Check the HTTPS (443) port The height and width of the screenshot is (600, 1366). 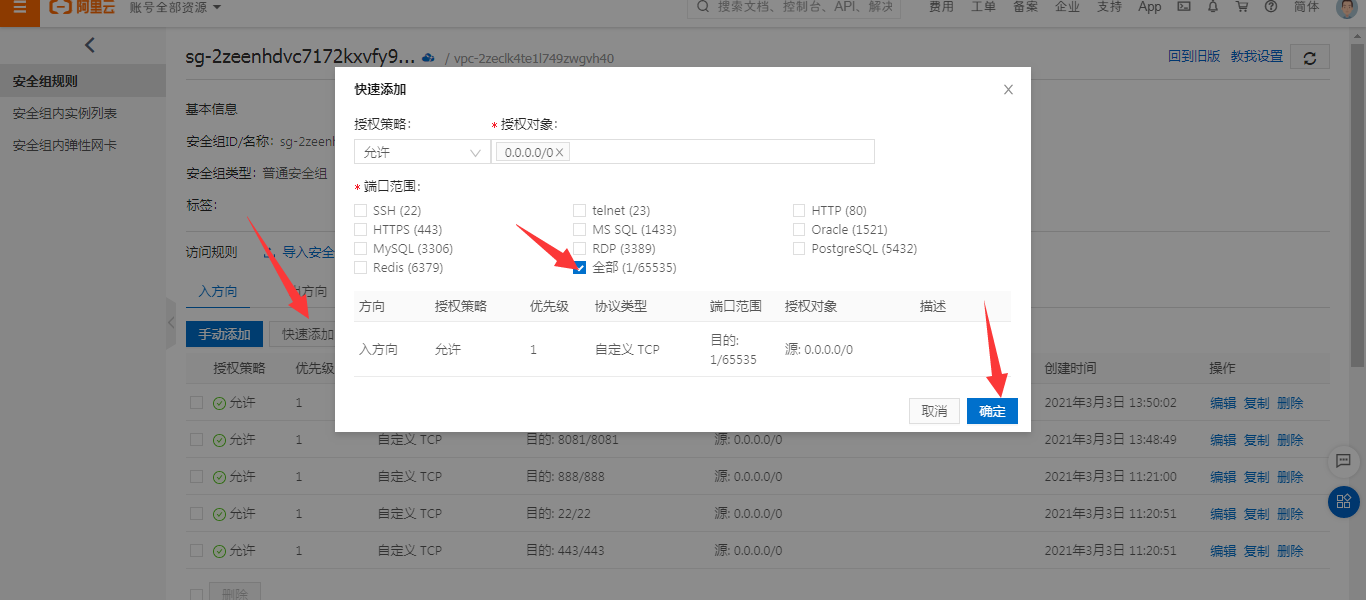point(361,230)
